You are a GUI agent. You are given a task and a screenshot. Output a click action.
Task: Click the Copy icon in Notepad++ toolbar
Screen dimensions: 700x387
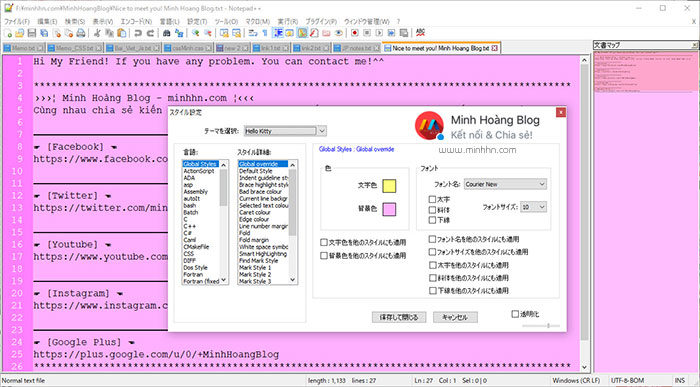point(109,33)
